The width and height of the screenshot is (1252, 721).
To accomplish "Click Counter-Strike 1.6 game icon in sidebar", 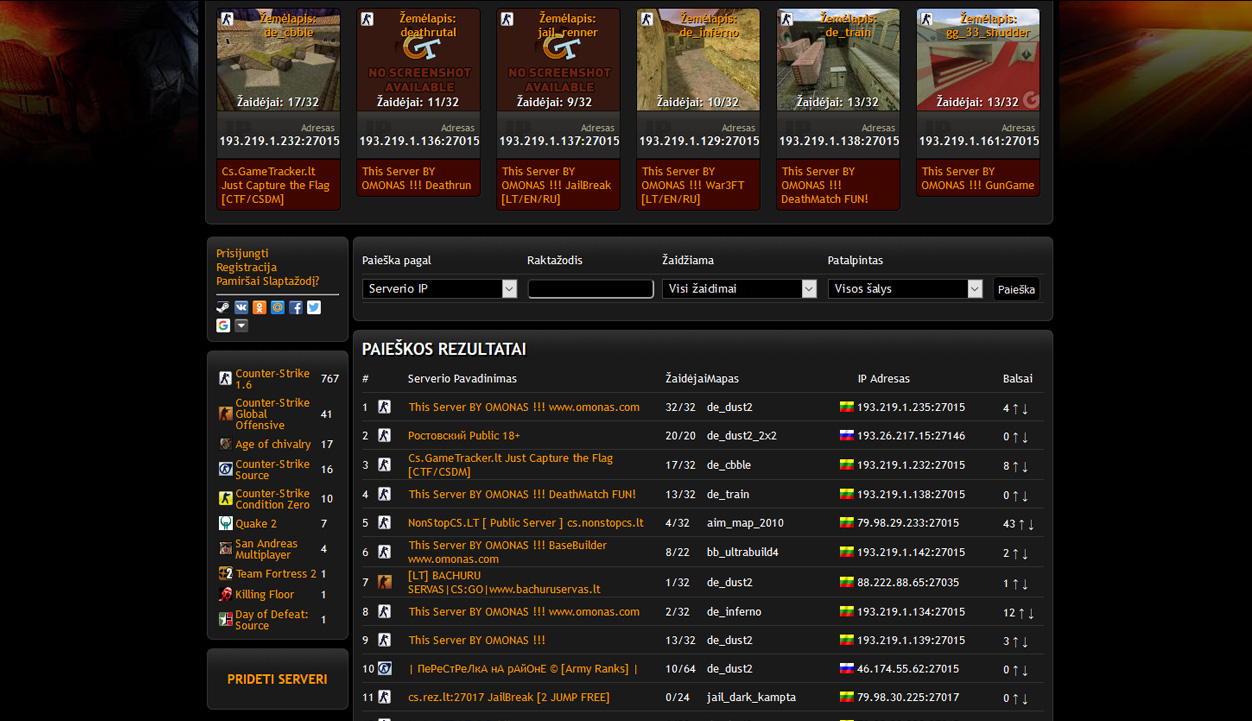I will tap(225, 379).
